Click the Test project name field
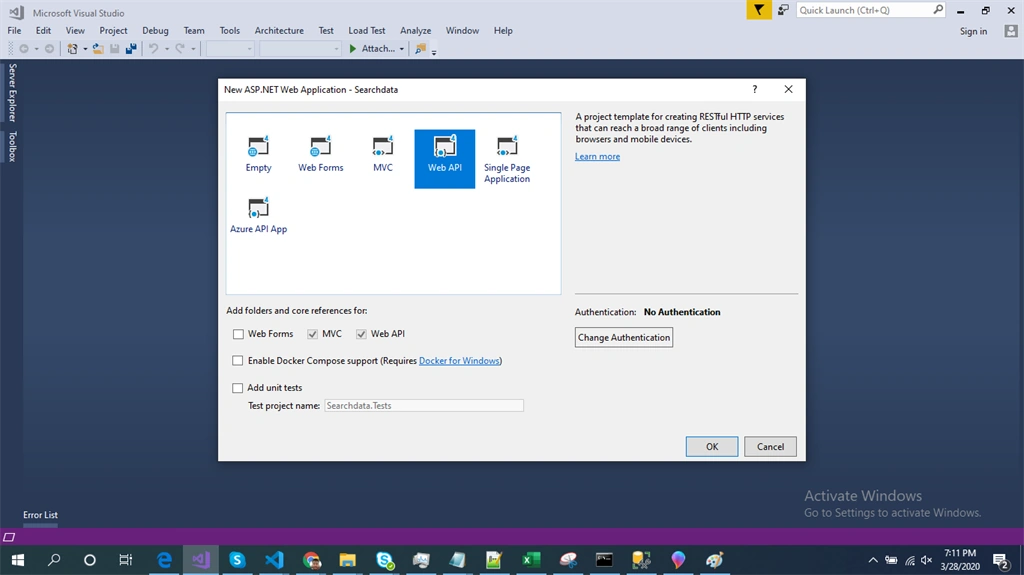The height and width of the screenshot is (575, 1024). point(424,406)
